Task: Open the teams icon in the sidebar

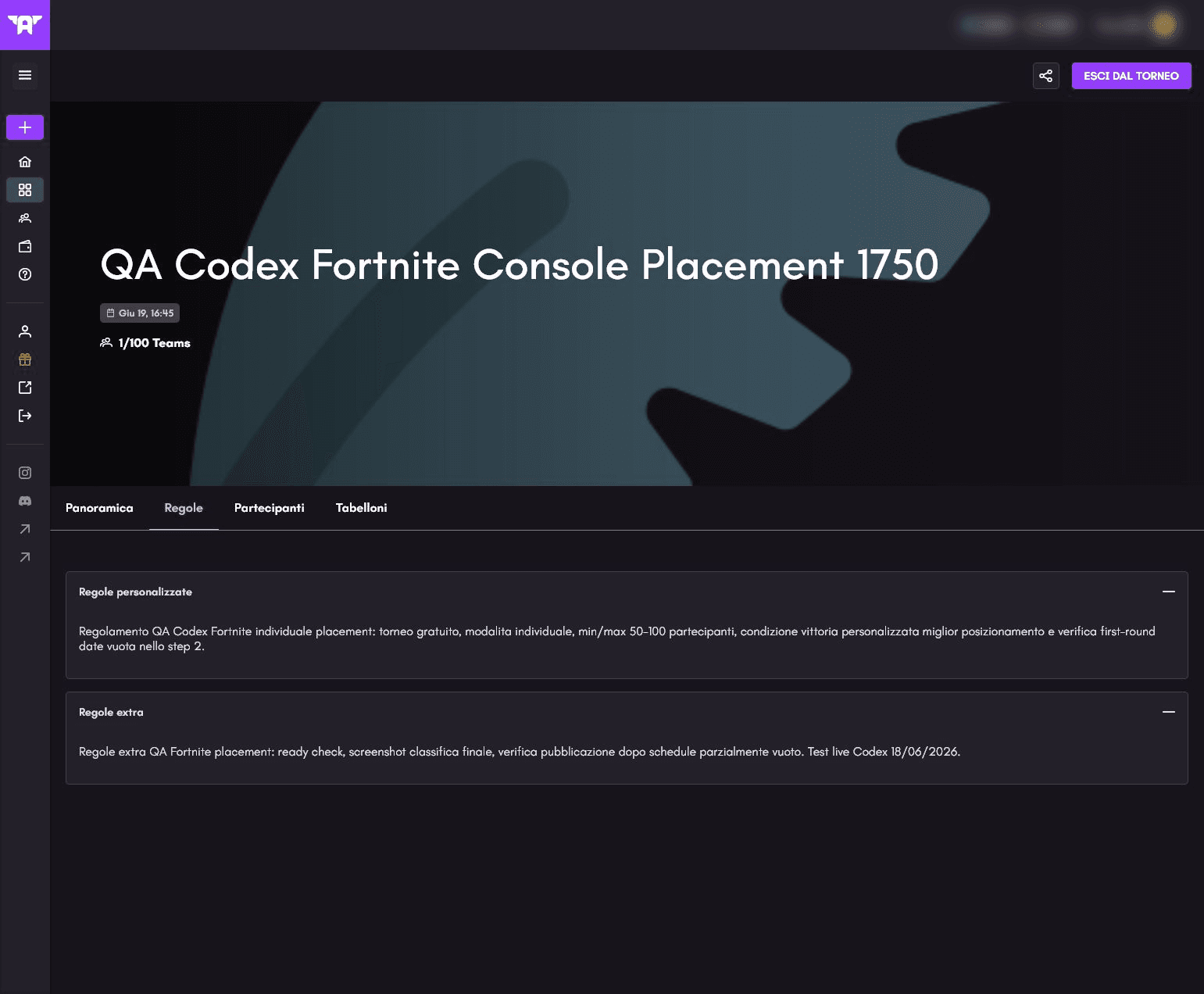Action: coord(25,218)
